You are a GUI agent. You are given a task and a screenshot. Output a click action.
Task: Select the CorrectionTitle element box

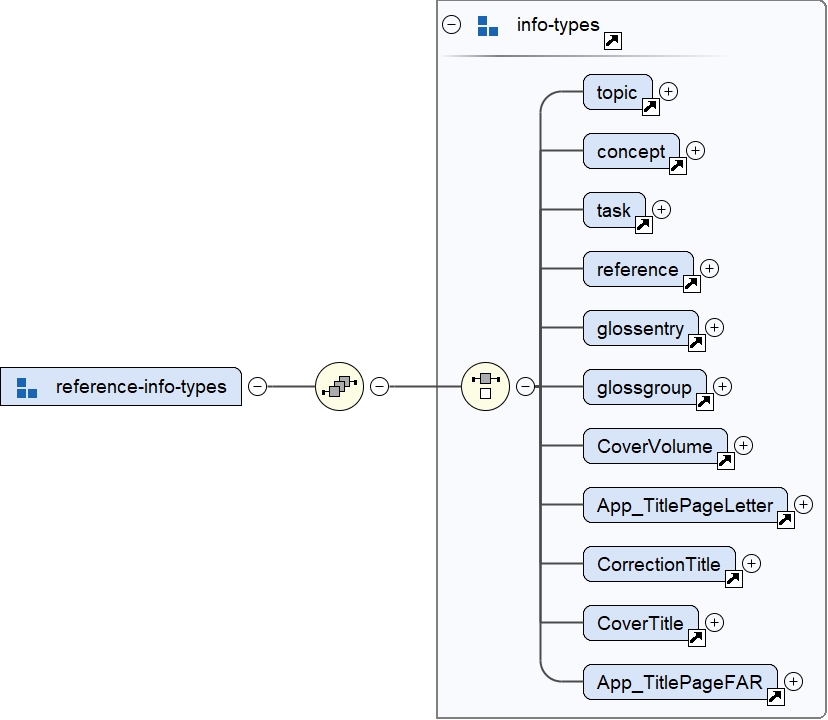coord(658,564)
